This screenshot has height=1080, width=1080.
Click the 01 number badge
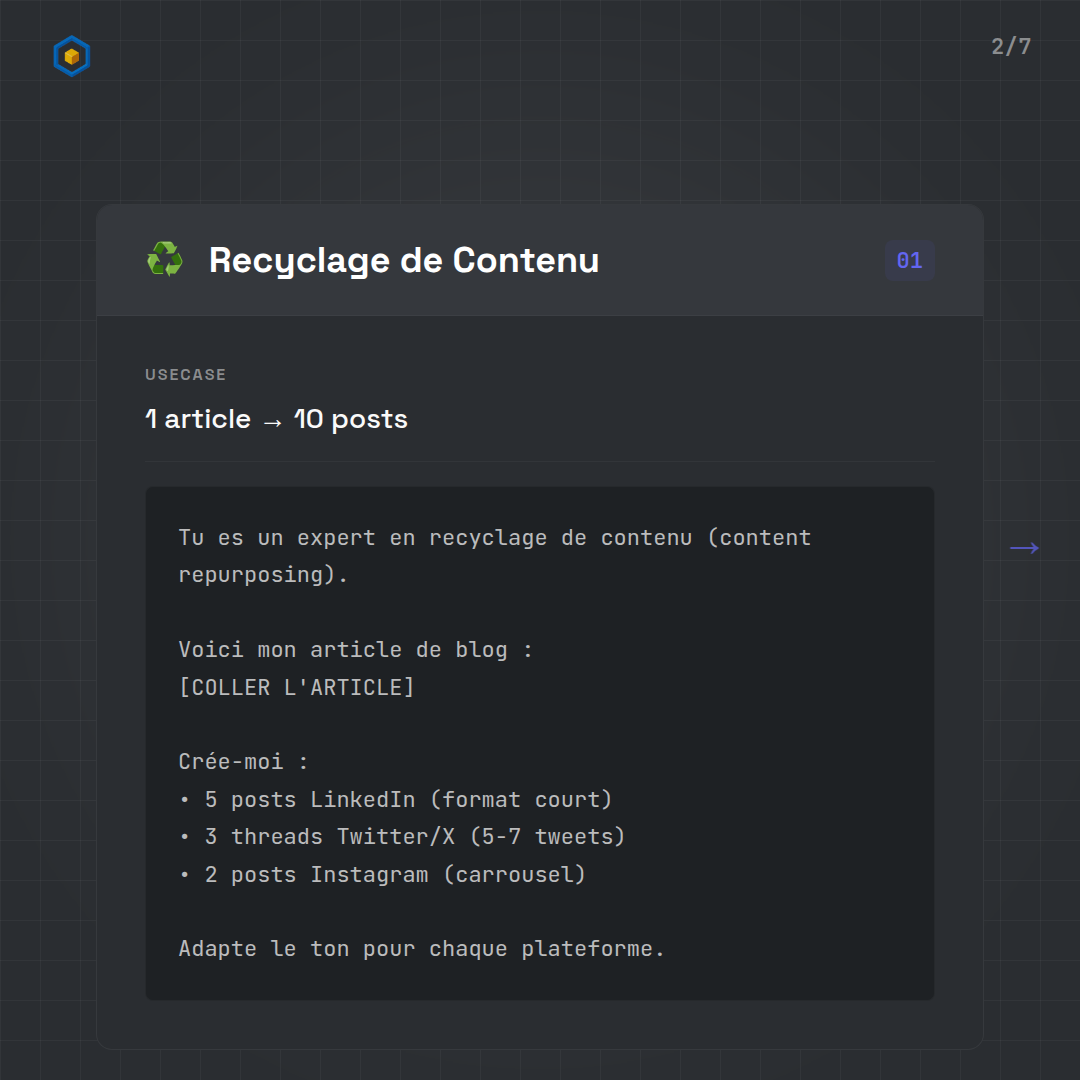[x=909, y=261]
